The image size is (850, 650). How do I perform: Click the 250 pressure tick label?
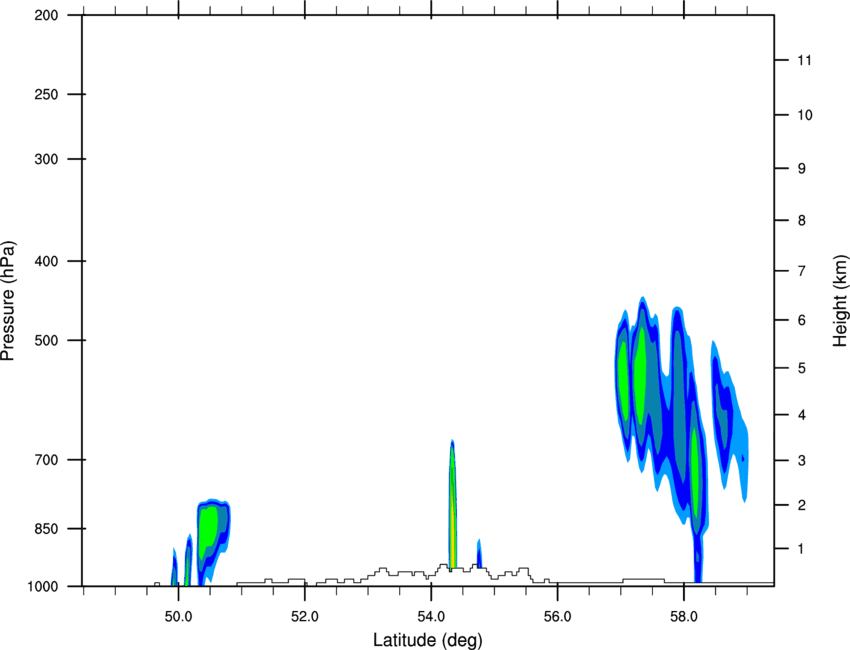click(x=46, y=94)
